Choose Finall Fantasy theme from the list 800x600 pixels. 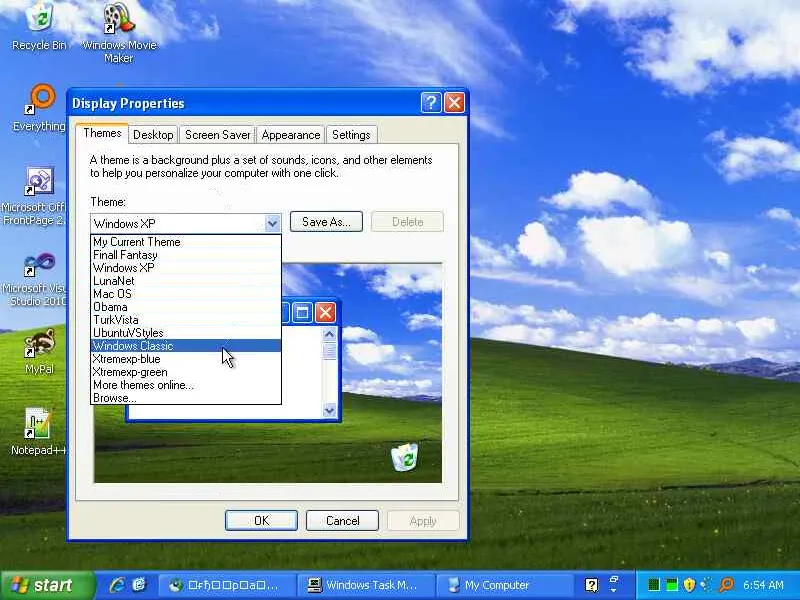[186, 255]
